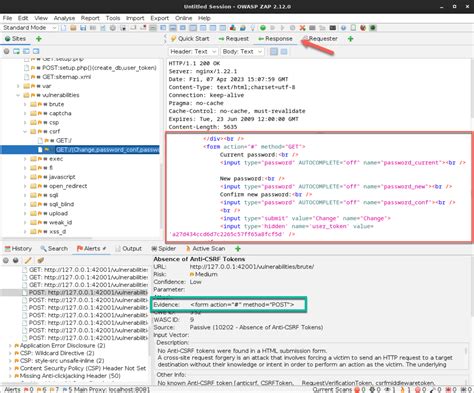The height and width of the screenshot is (393, 474).
Task: Collapse the vulnerabilities folder
Action: 18,95
